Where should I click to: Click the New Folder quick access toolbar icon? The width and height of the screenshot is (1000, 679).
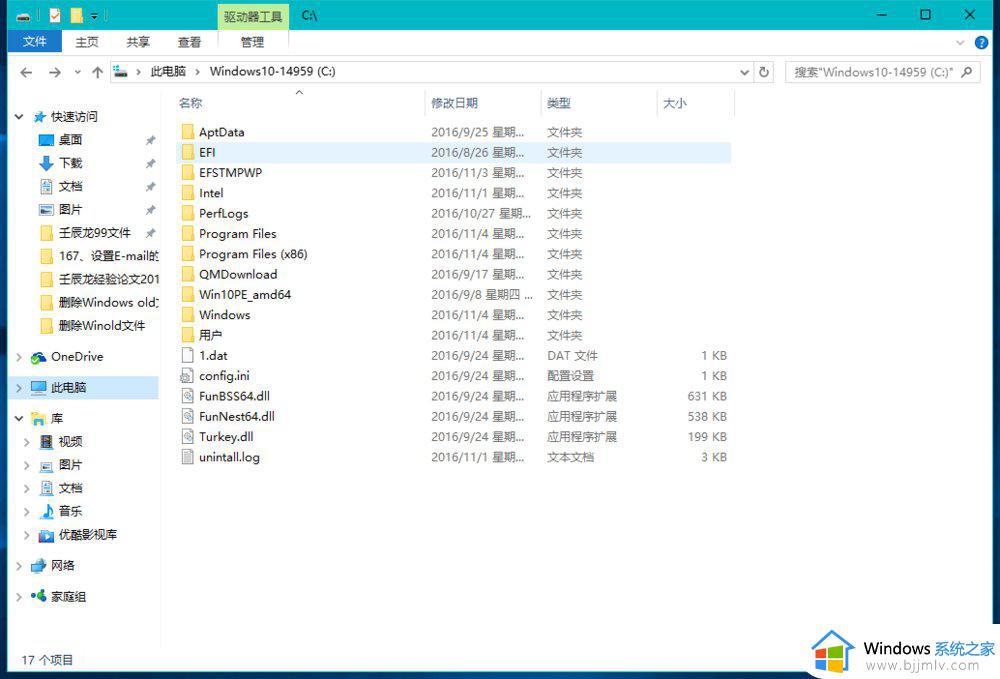[x=76, y=15]
